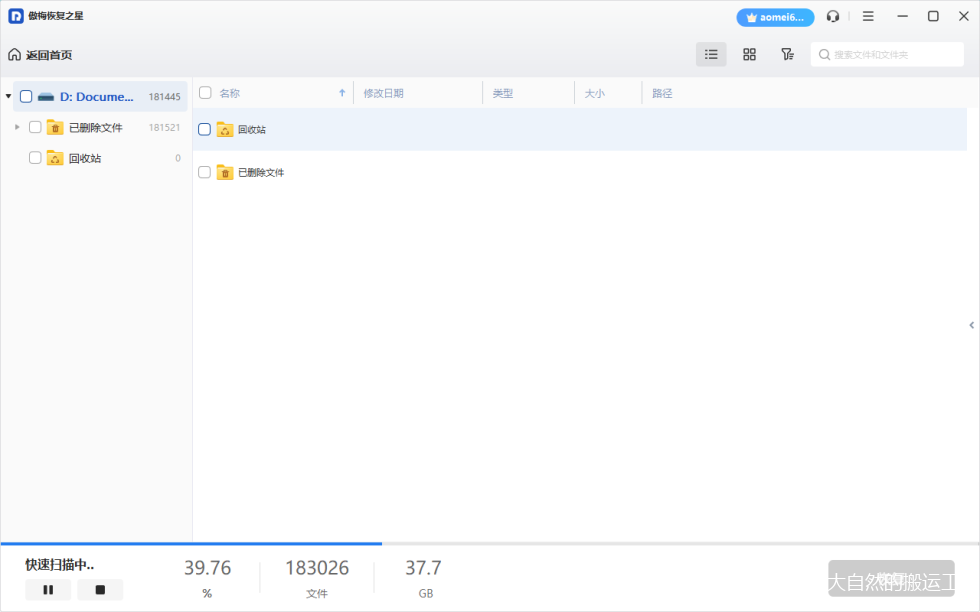Collapse the D: Docume... drive tree node

tap(8, 96)
